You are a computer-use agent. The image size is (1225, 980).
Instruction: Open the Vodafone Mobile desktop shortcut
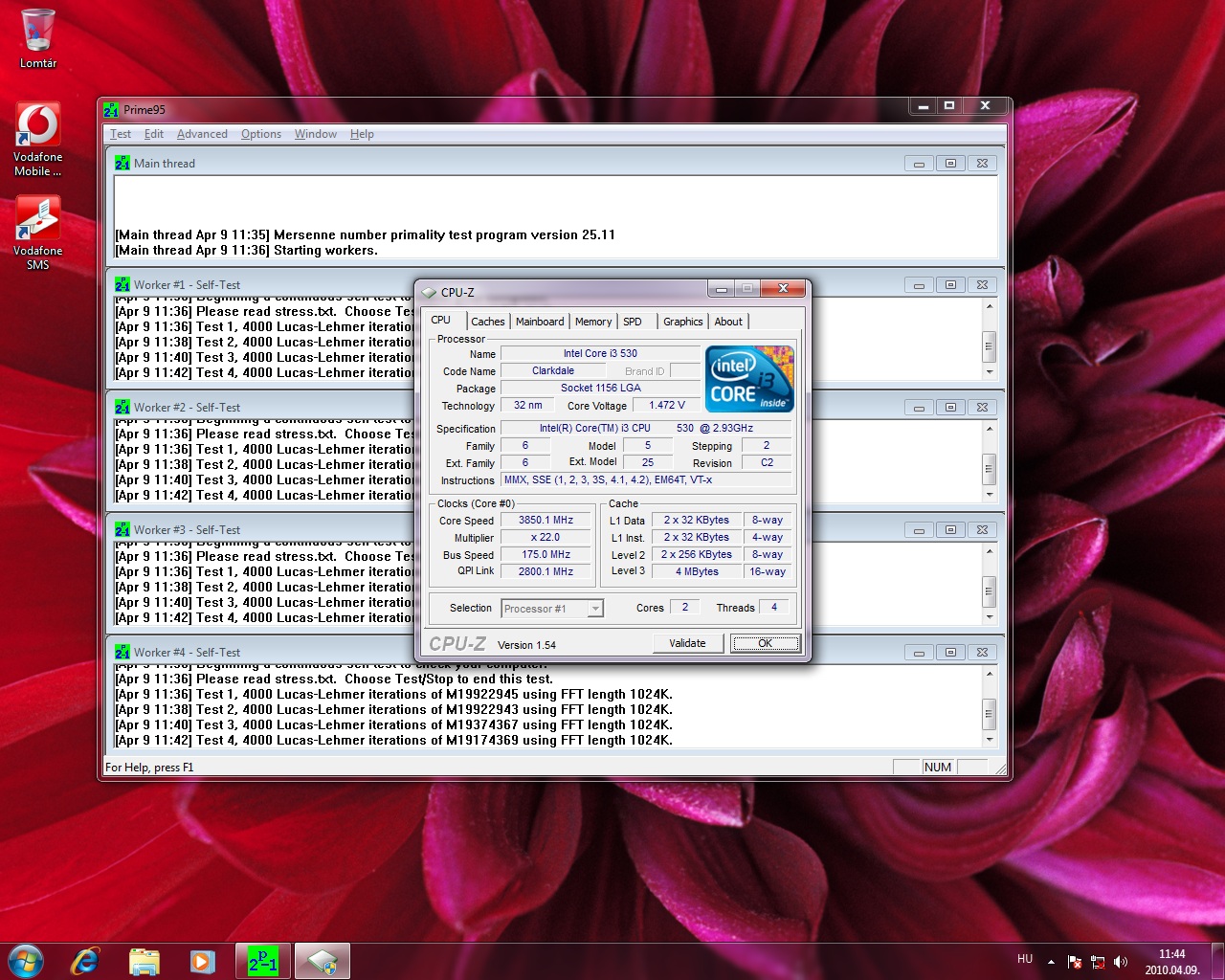[x=37, y=140]
